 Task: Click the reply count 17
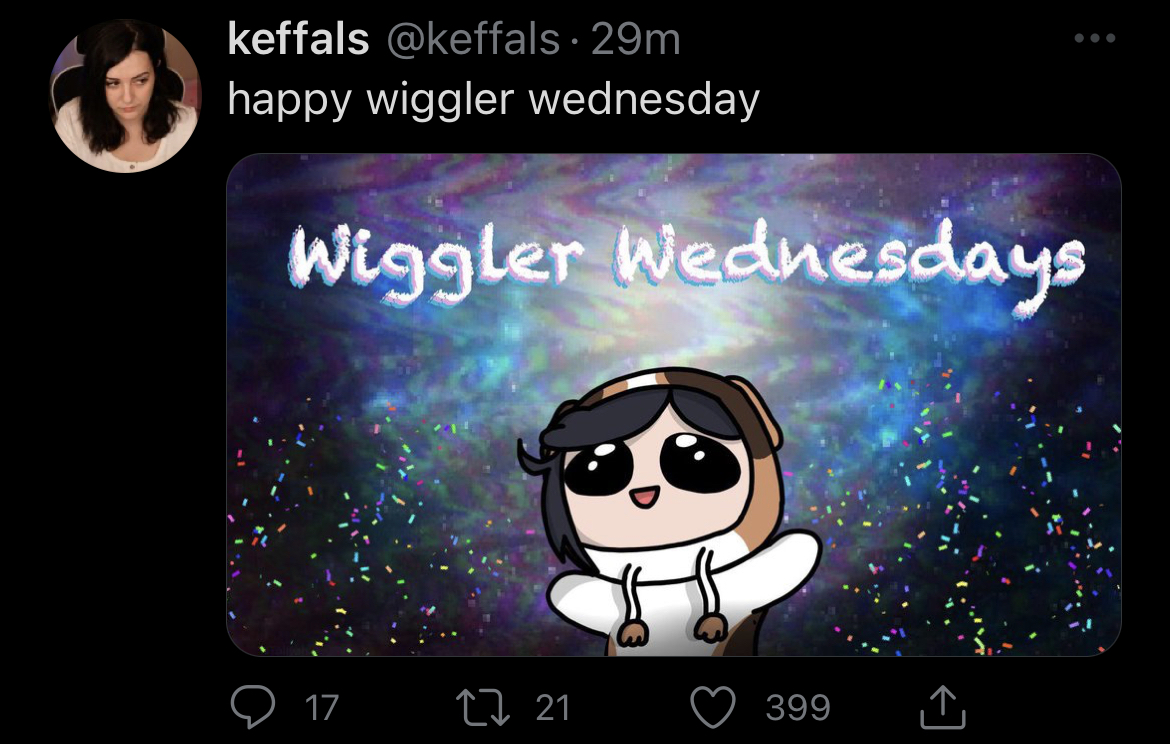pos(322,707)
